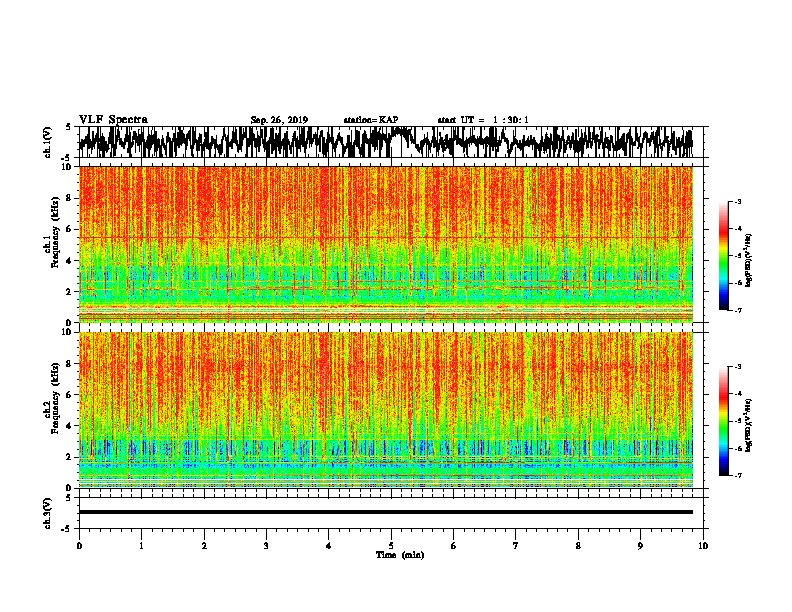The width and height of the screenshot is (792, 612).
Task: Select the "Time (min)" axis label
Action: click(400, 555)
